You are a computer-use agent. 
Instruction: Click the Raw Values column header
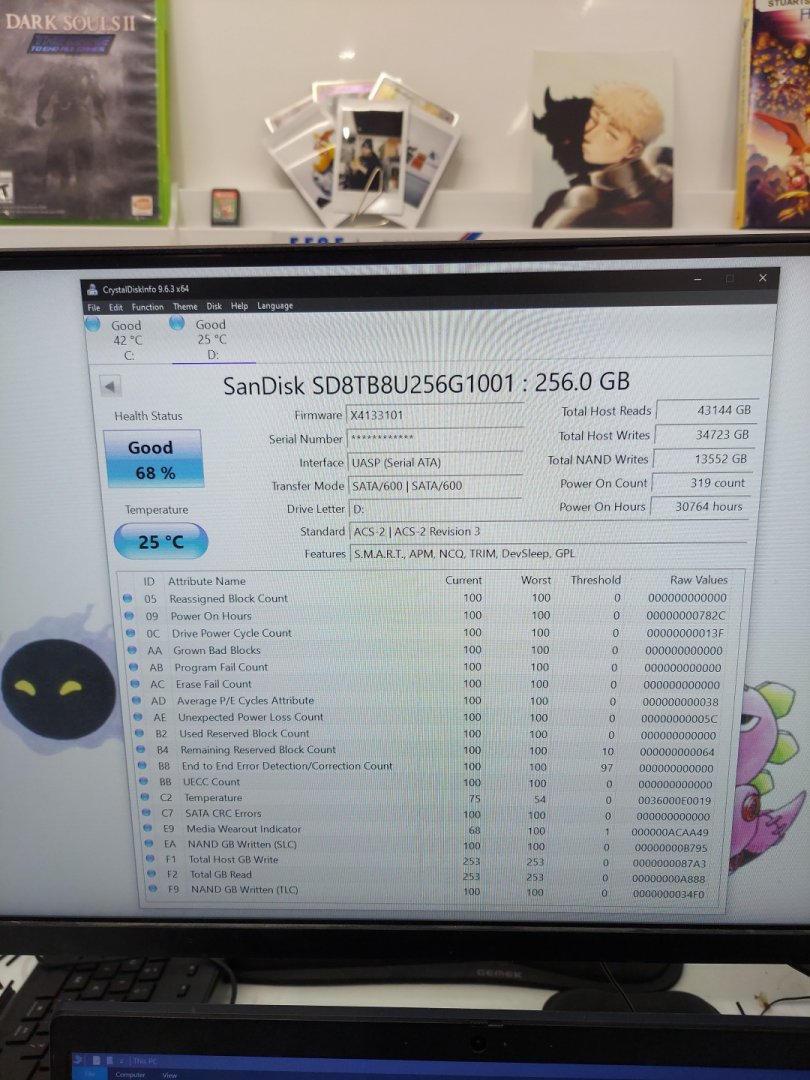click(x=698, y=580)
